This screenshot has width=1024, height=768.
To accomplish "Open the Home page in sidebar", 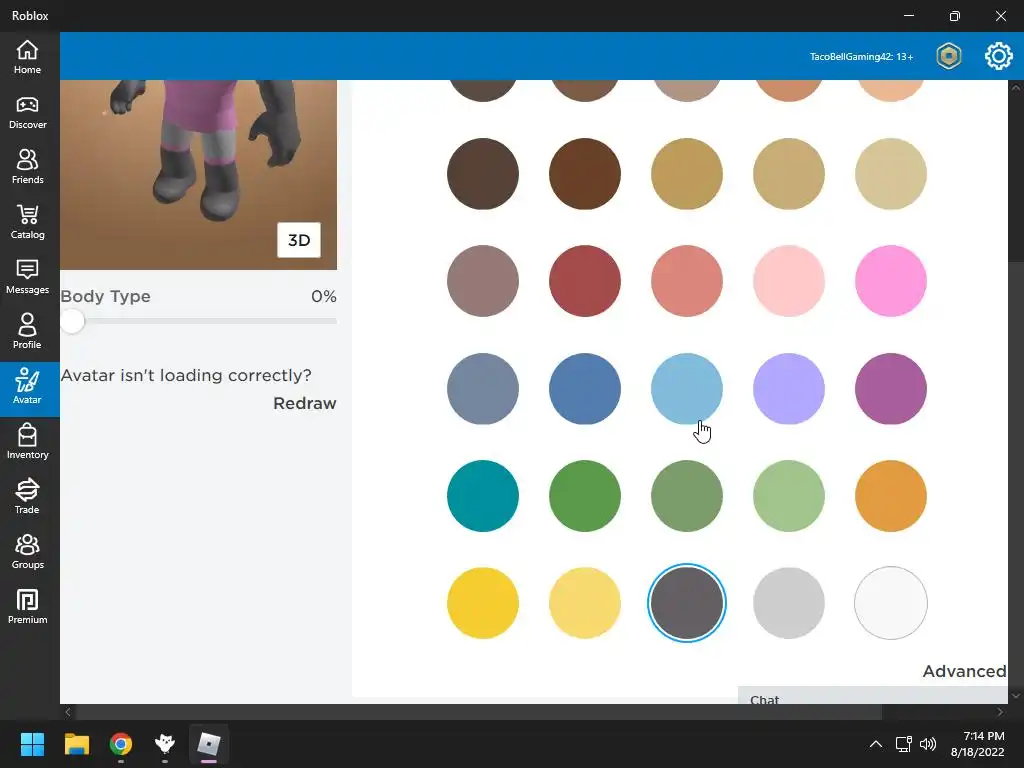I will (27, 57).
